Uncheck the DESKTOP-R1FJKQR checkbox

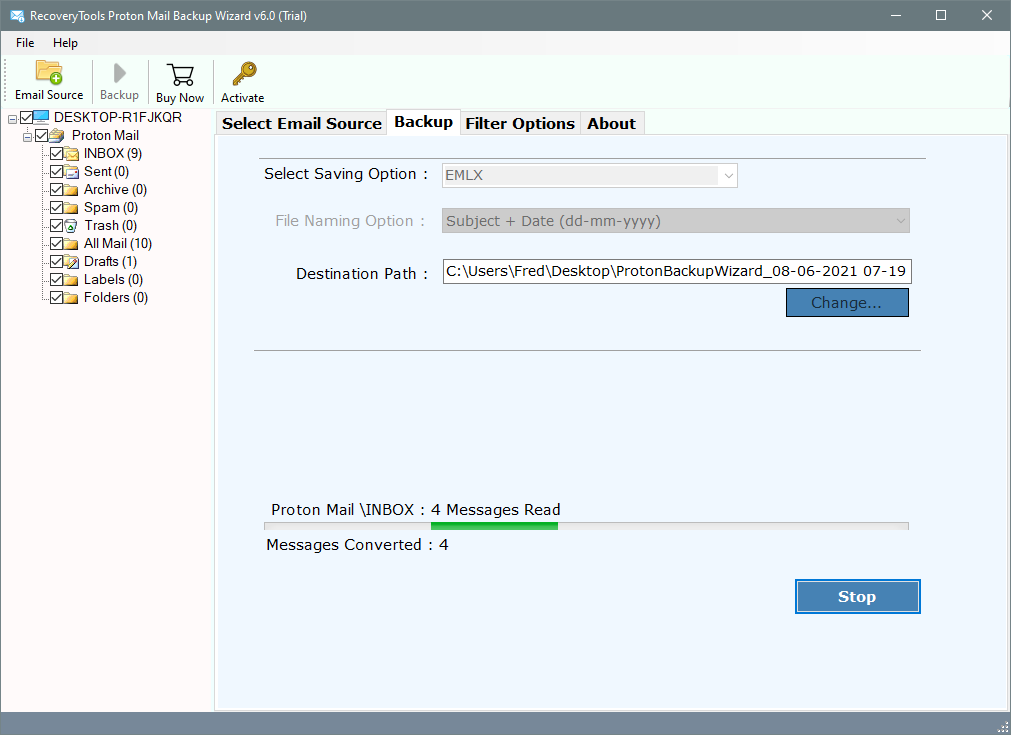pyautogui.click(x=26, y=117)
